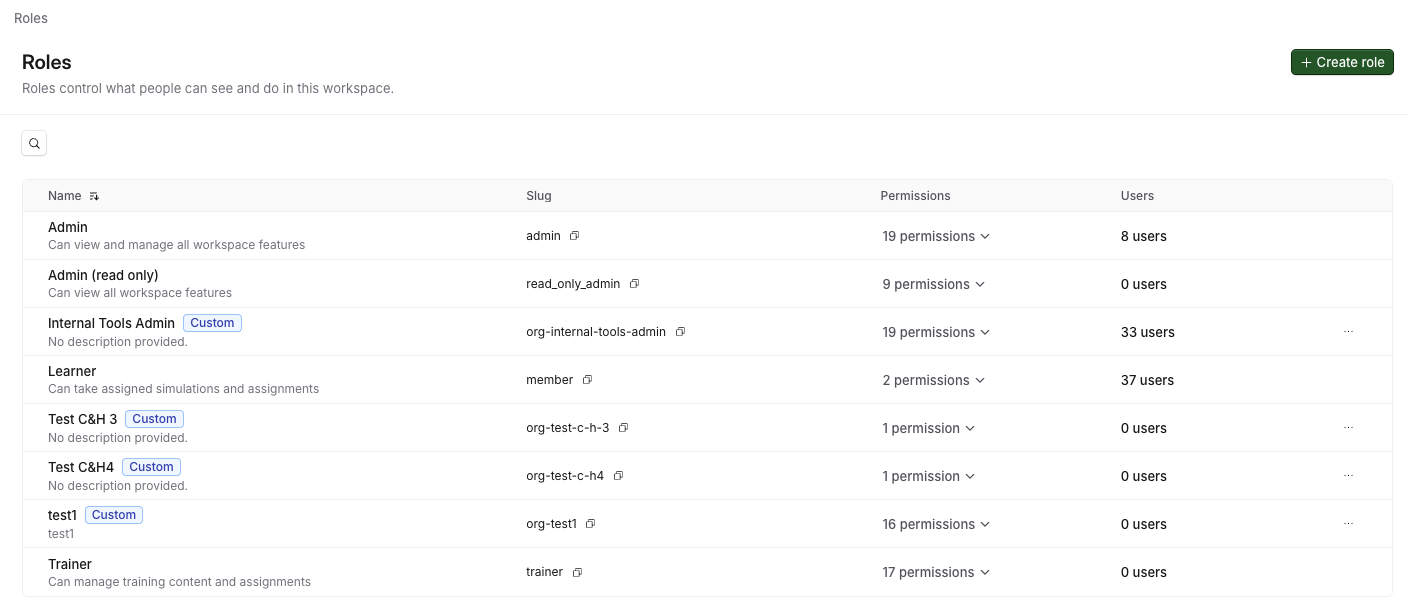Image resolution: width=1408 pixels, height=613 pixels.
Task: Copy the org-test-c-h-3 slug
Action: tap(623, 428)
